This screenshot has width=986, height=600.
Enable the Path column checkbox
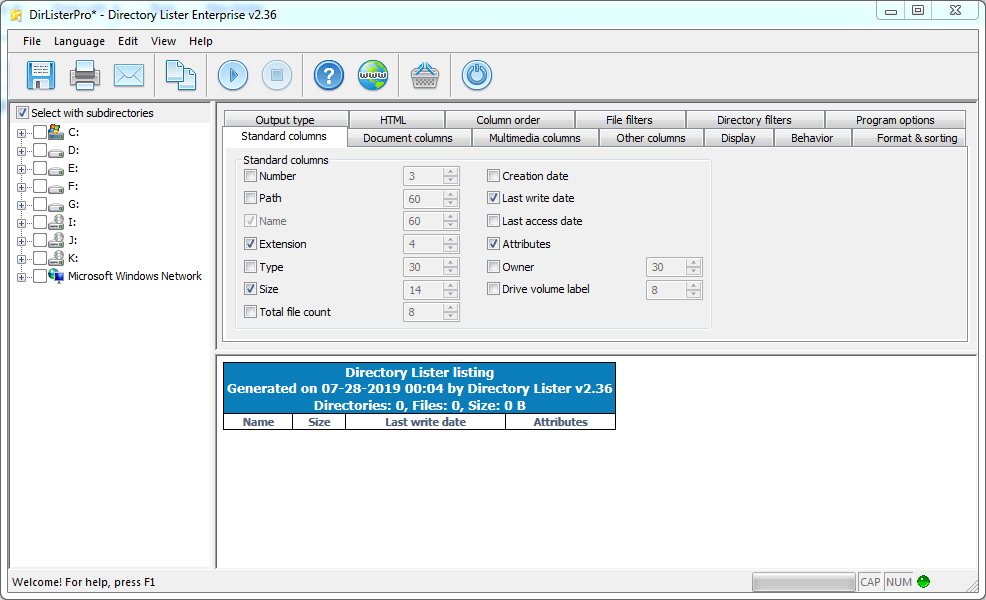pos(250,197)
